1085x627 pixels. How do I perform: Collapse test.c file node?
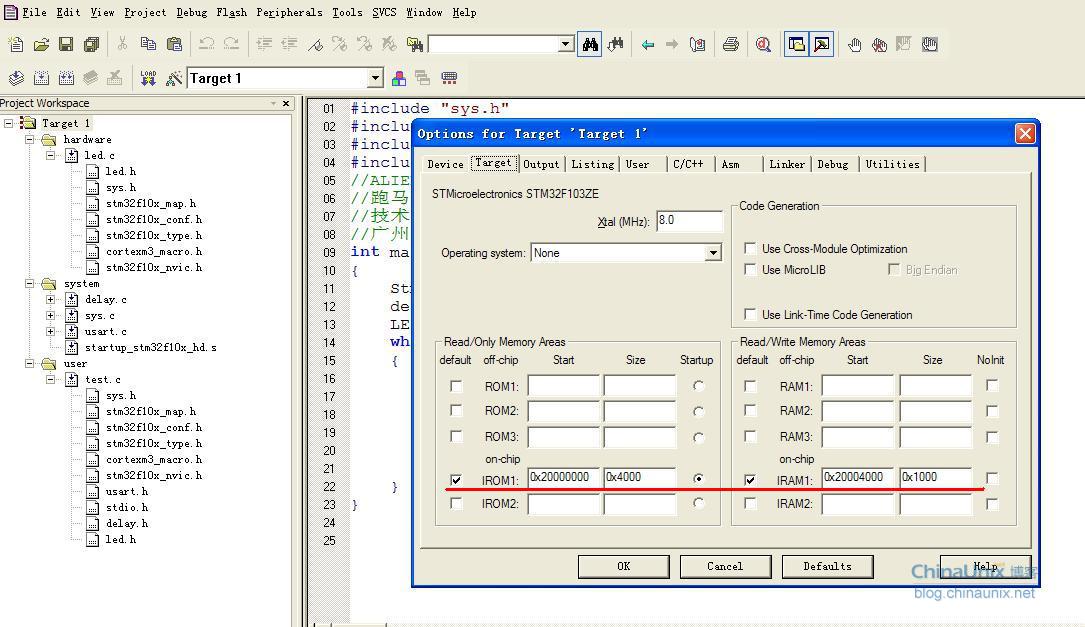click(51, 379)
